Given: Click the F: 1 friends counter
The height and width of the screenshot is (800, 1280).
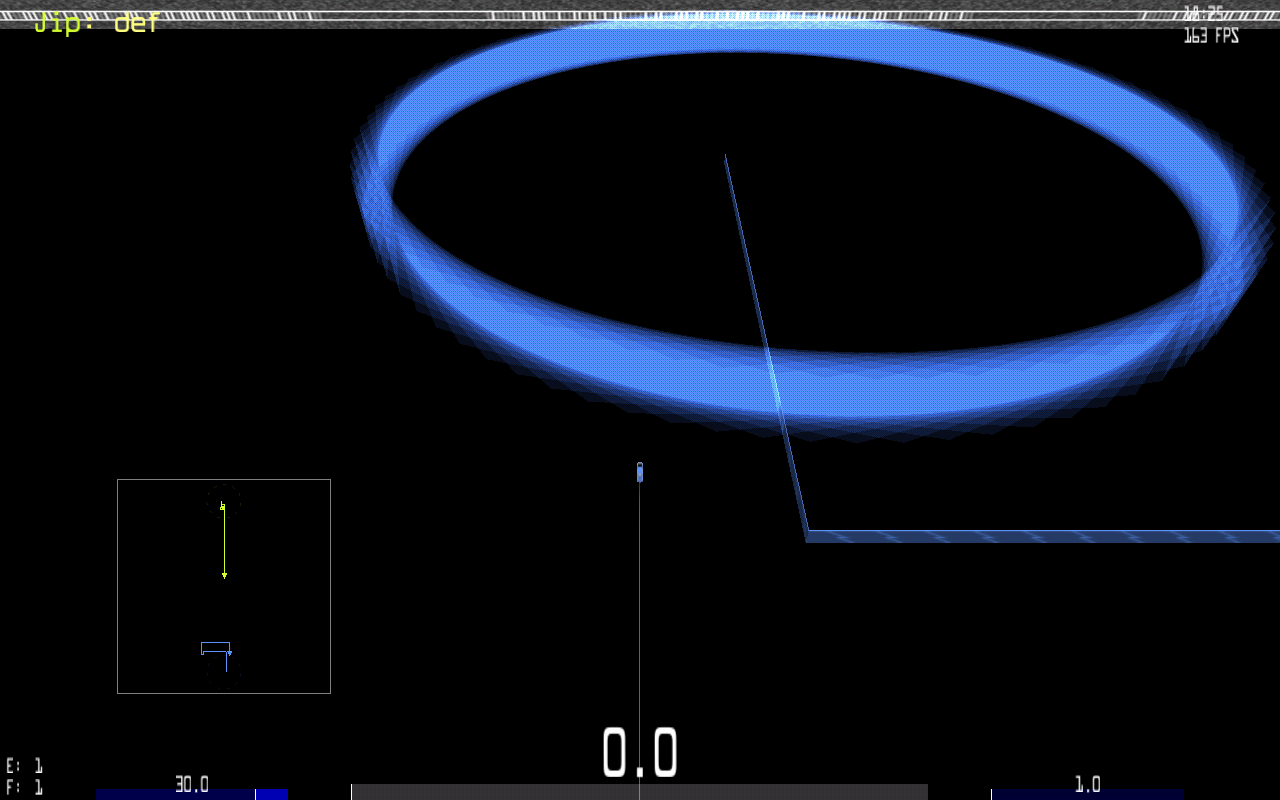Looking at the screenshot, I should (24, 787).
